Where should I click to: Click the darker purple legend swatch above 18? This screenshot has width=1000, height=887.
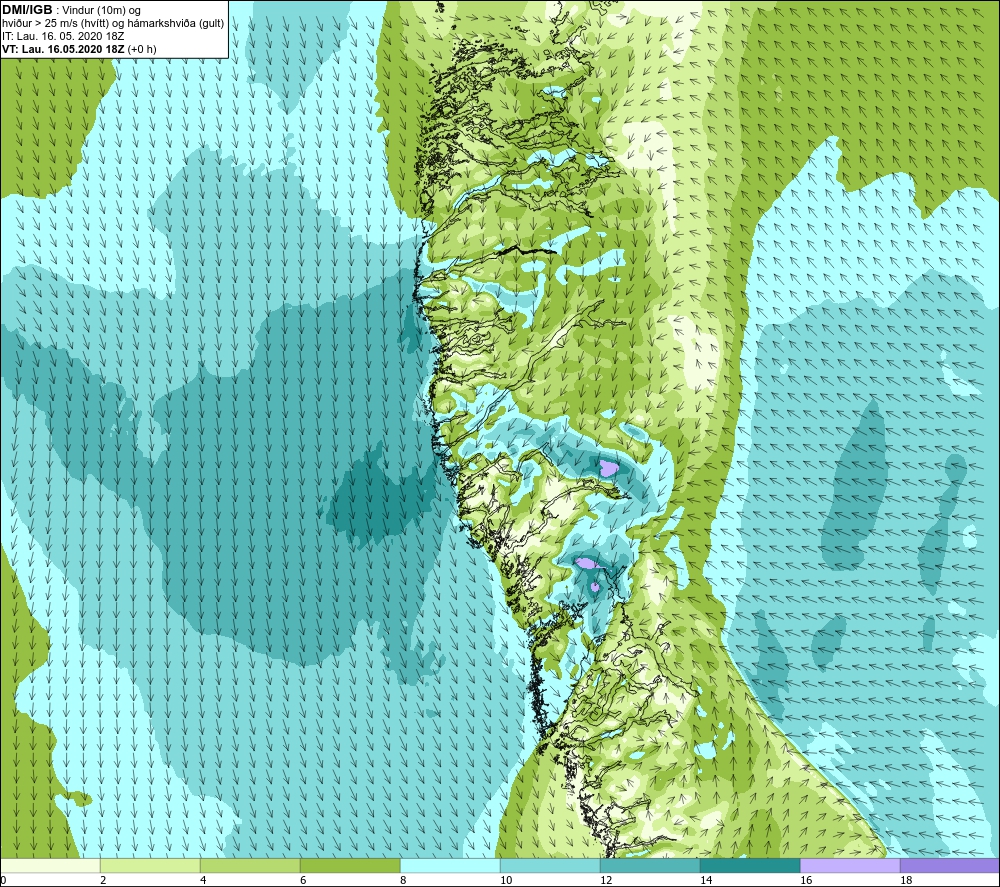(950, 865)
